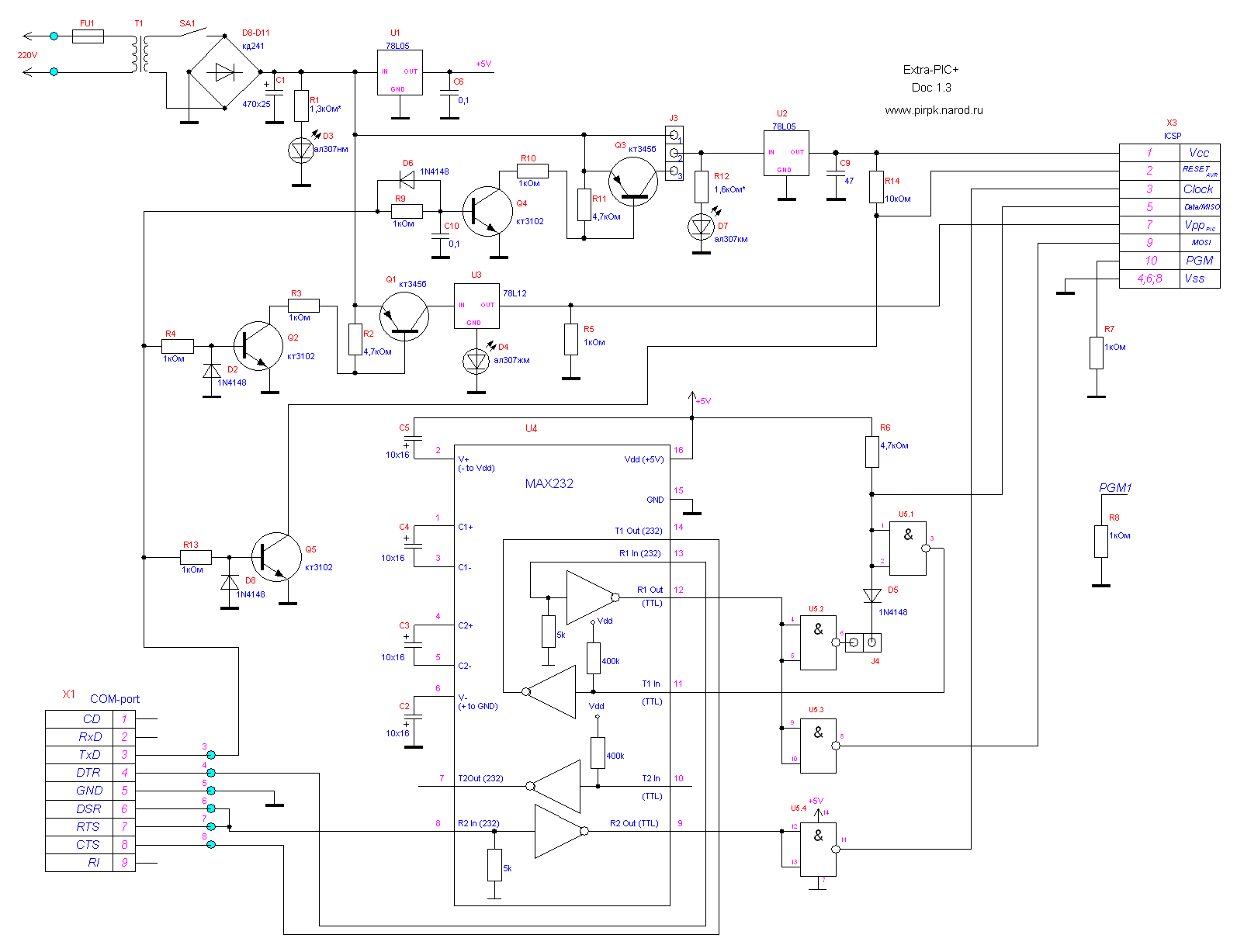
Task: Click the J3 three-pin jumper block
Action: tap(674, 153)
